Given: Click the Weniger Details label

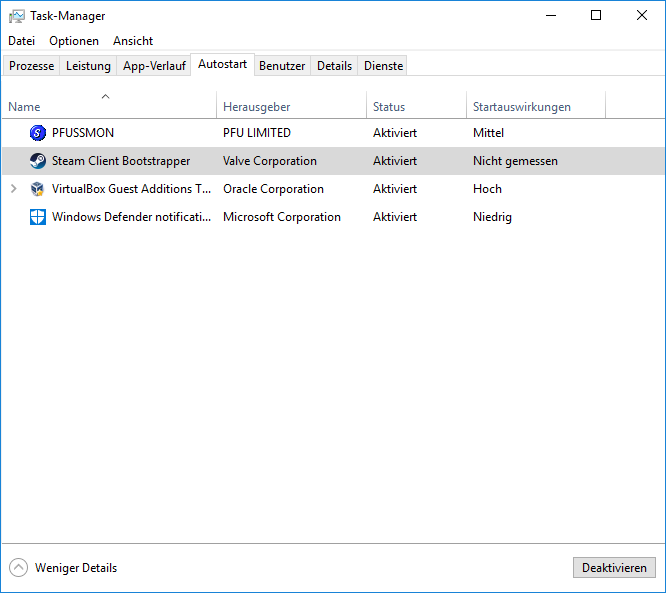Looking at the screenshot, I should 76,568.
